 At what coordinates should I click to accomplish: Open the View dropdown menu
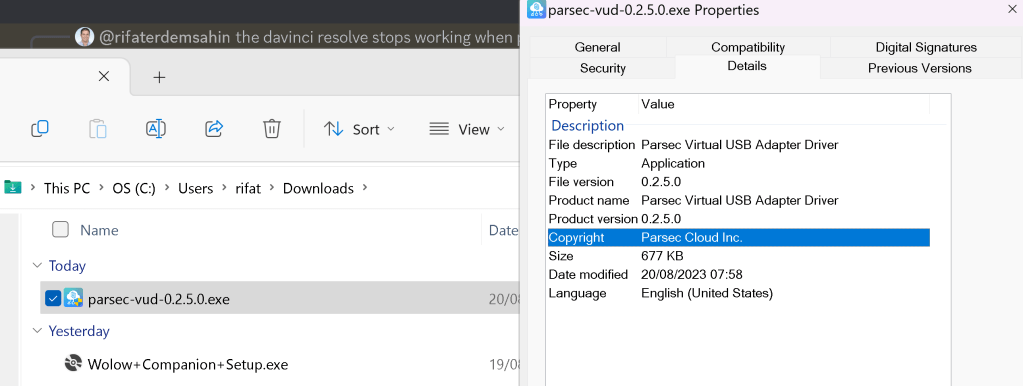click(x=467, y=129)
